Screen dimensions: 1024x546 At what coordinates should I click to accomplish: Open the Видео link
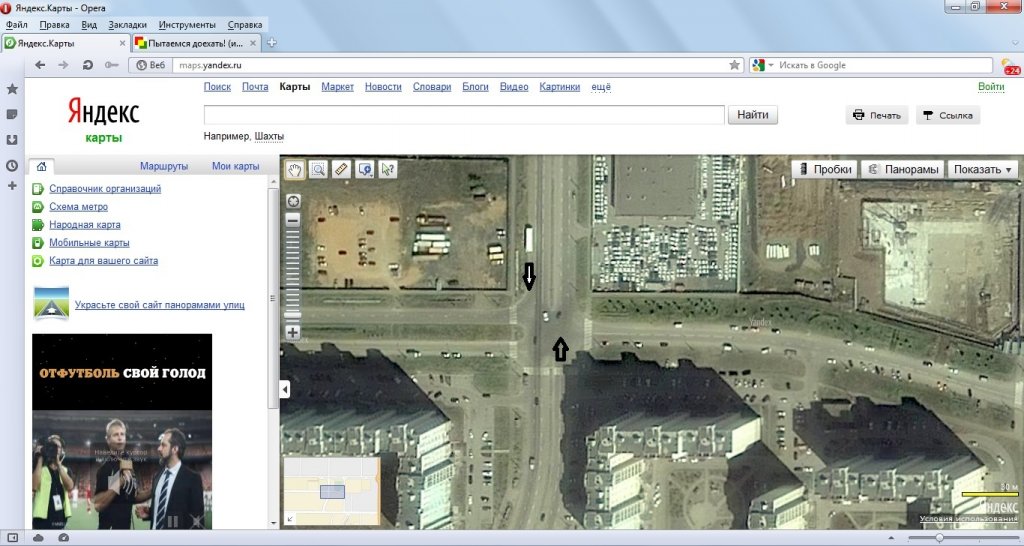tap(514, 87)
